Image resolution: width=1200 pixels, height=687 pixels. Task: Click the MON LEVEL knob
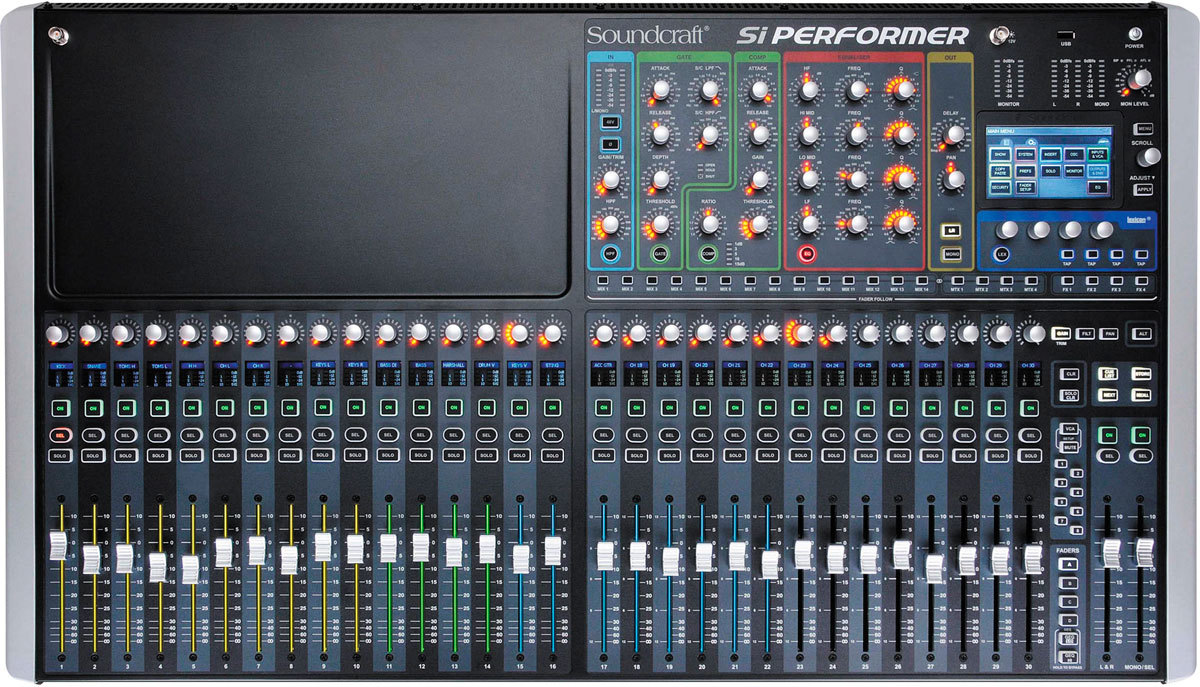[1142, 79]
